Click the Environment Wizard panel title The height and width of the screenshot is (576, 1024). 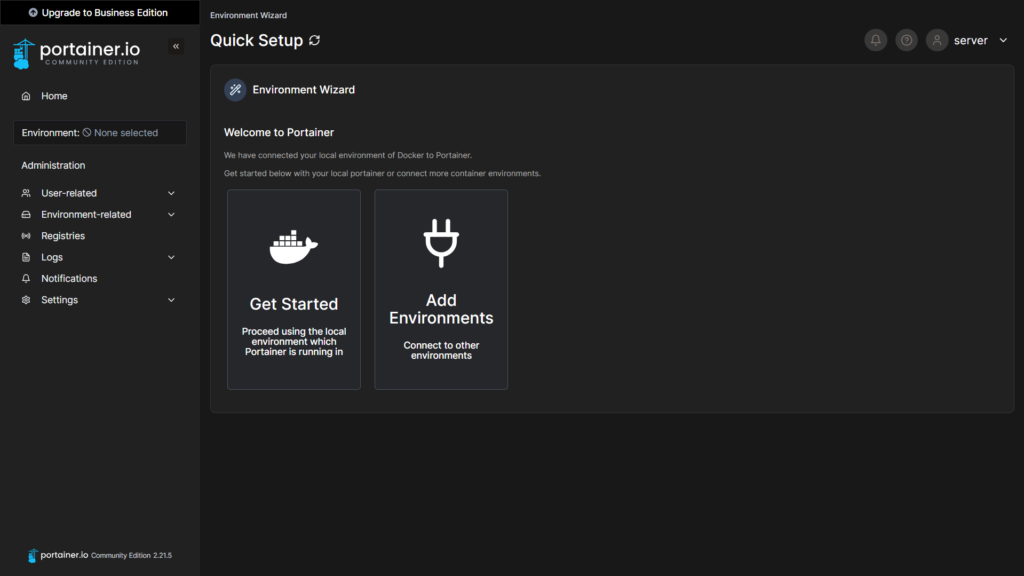click(304, 90)
